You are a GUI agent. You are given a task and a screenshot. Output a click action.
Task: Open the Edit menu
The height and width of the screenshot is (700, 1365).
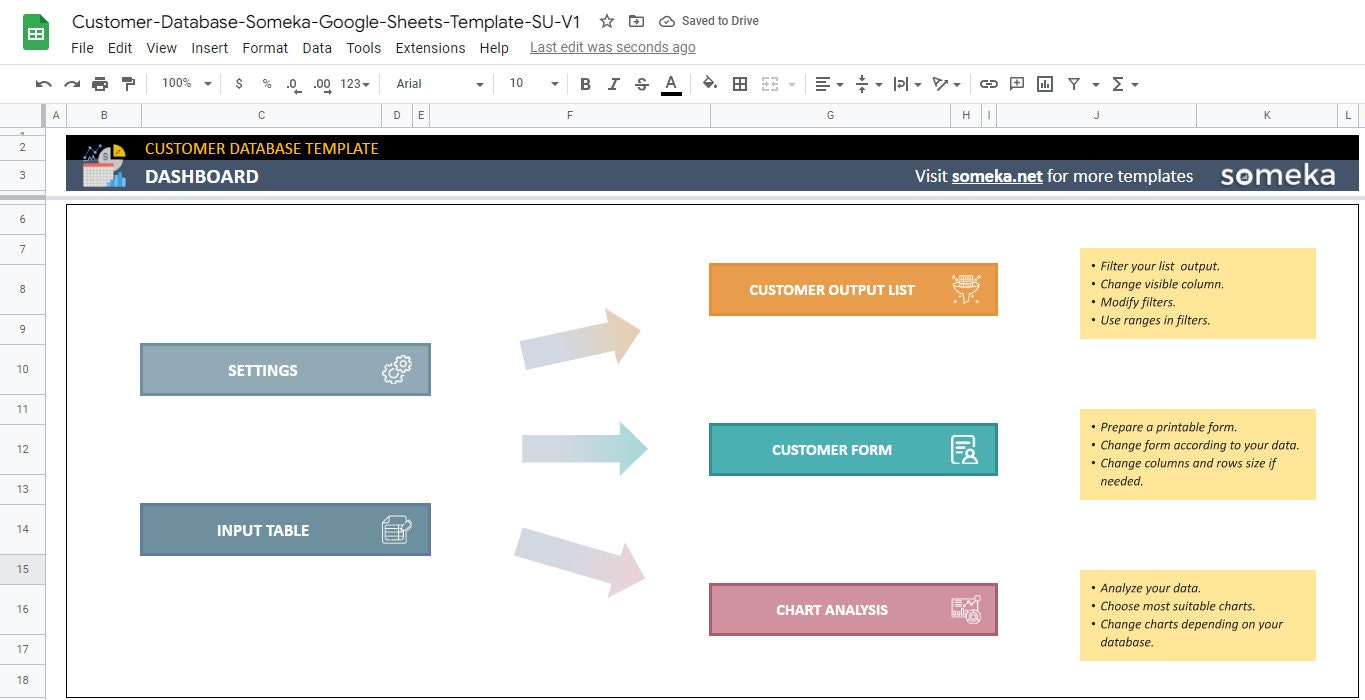tap(120, 48)
